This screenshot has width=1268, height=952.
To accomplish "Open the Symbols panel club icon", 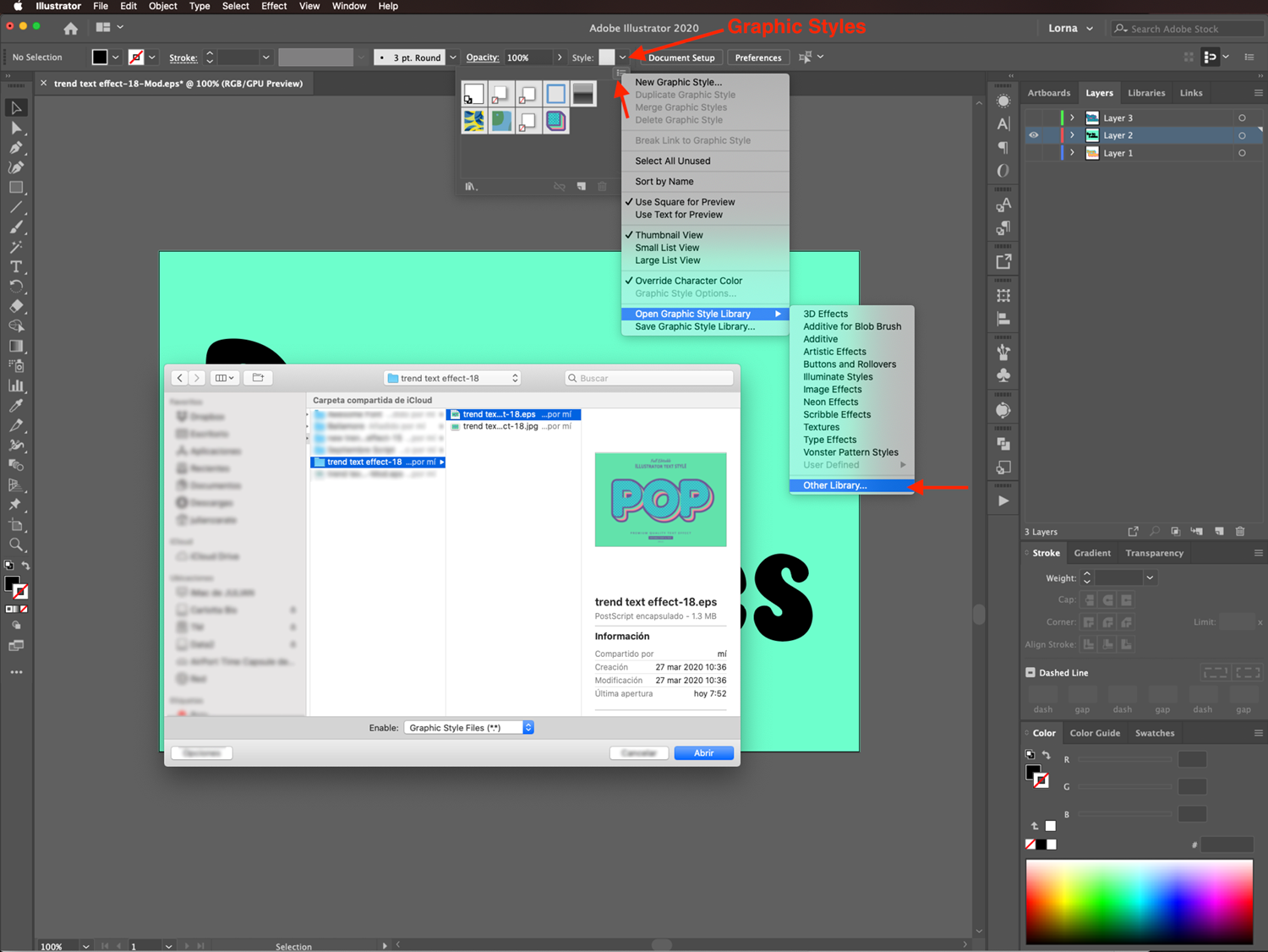I will [1003, 375].
